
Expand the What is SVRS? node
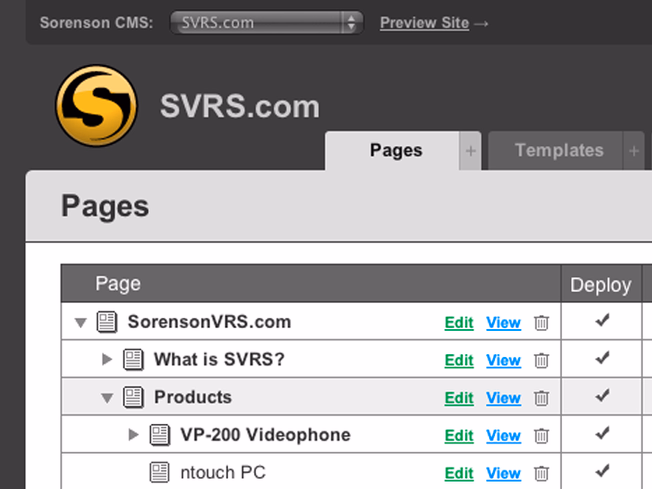[107, 359]
